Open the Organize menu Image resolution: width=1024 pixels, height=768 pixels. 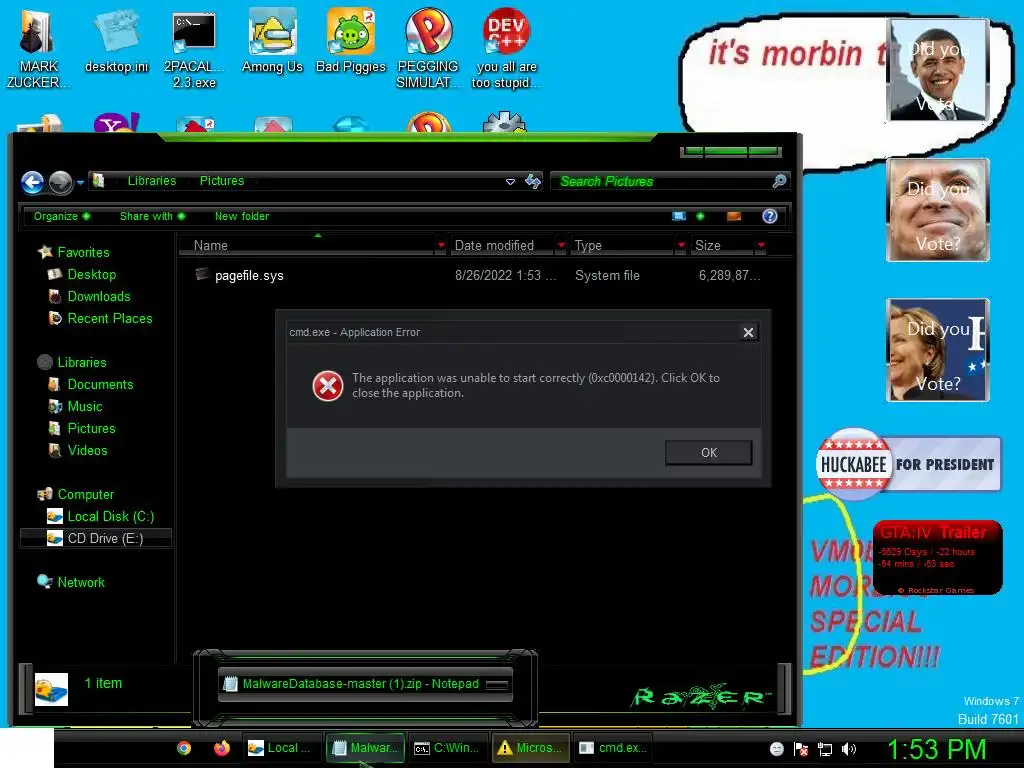61,216
